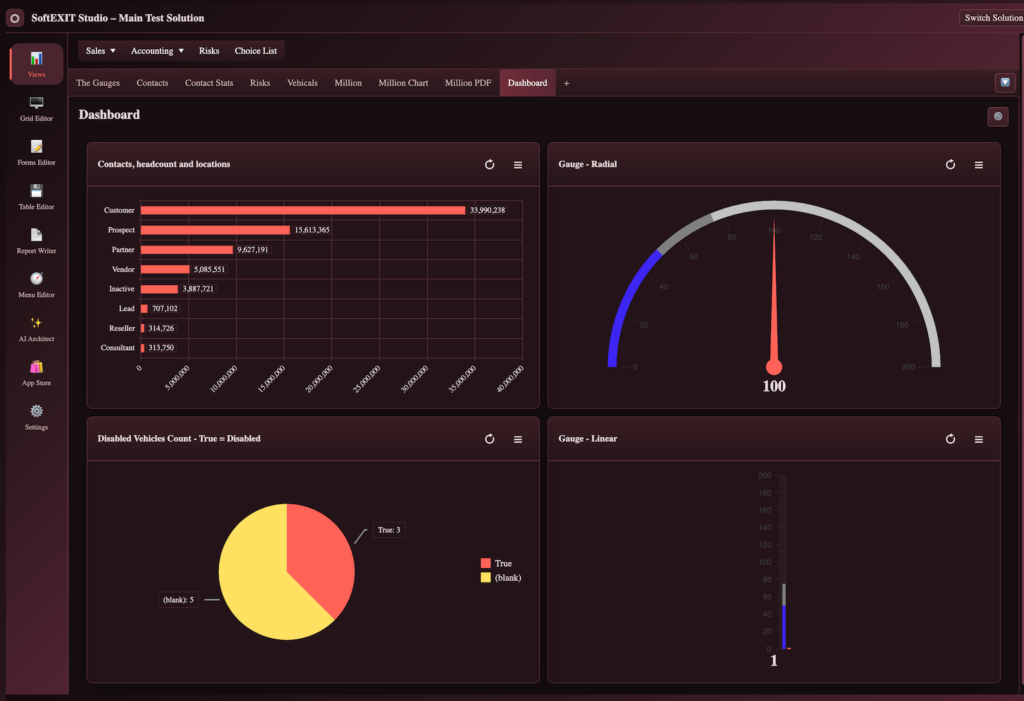The height and width of the screenshot is (701, 1024).
Task: Open dashboard settings gear icon
Action: click(997, 116)
